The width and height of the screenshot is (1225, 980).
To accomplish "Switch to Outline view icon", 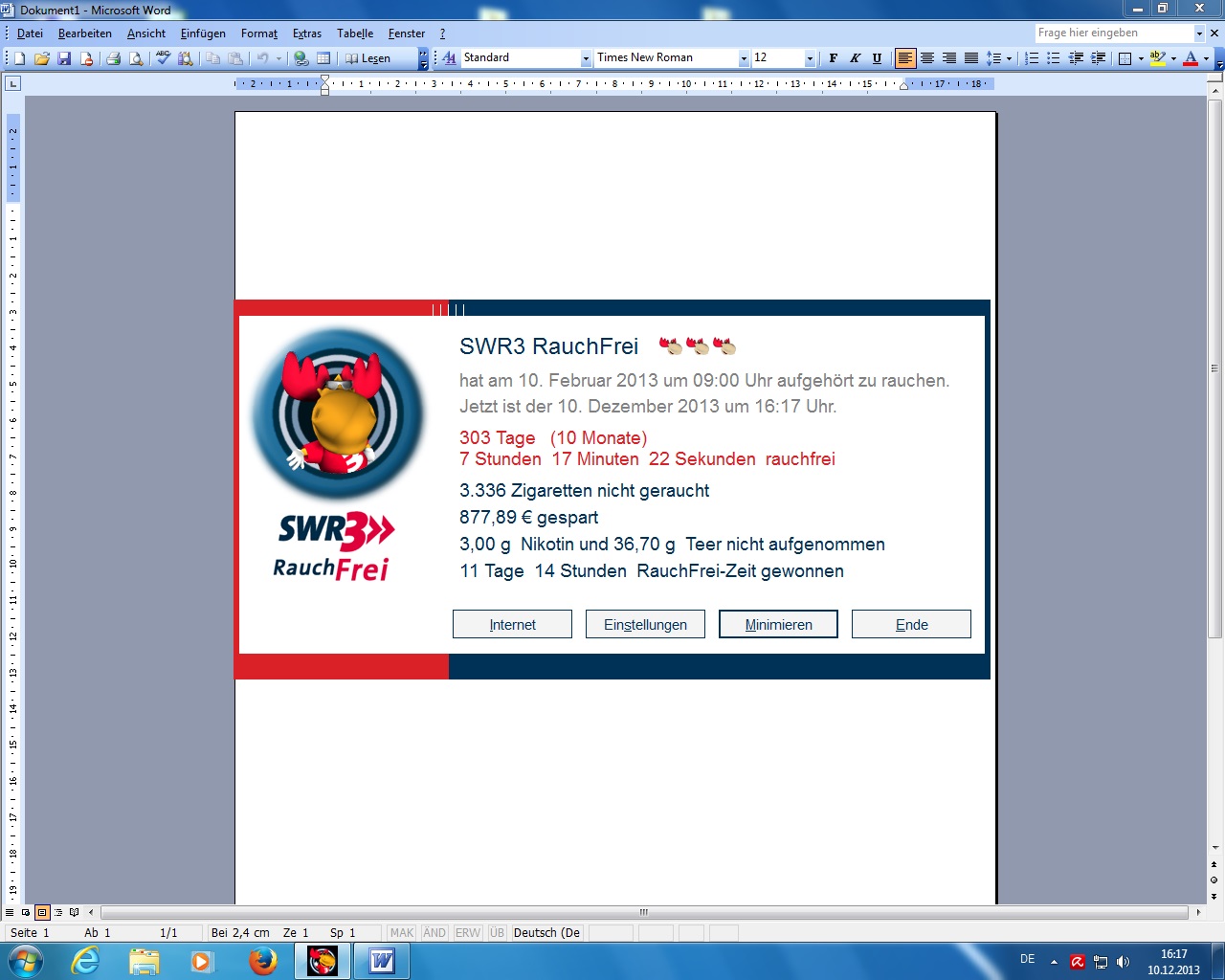I will tap(58, 912).
